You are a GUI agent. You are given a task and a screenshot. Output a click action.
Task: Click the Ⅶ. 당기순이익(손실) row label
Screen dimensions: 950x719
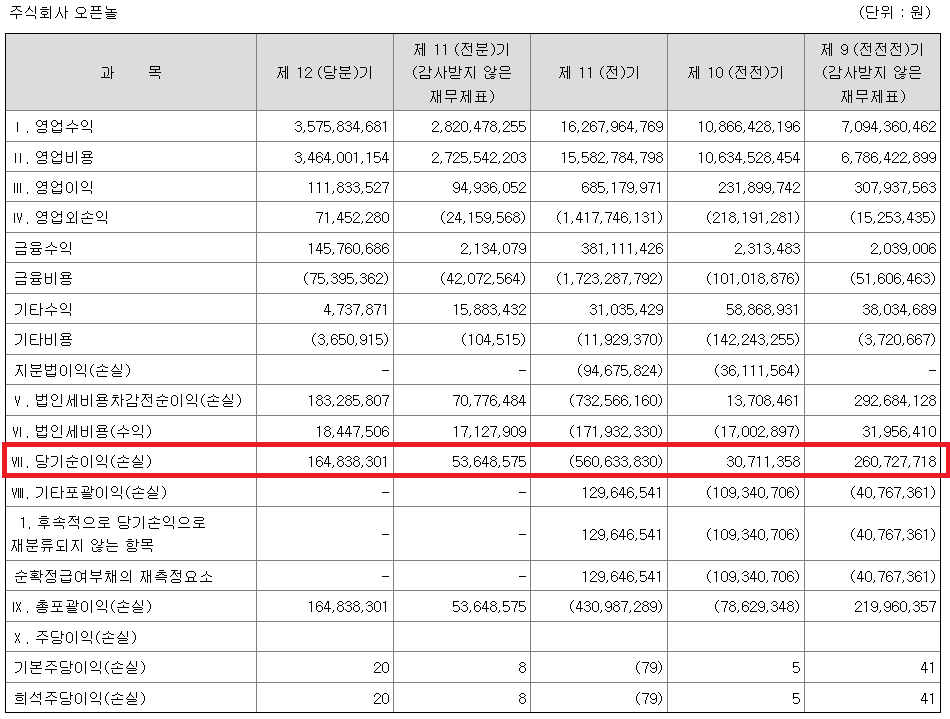82,462
